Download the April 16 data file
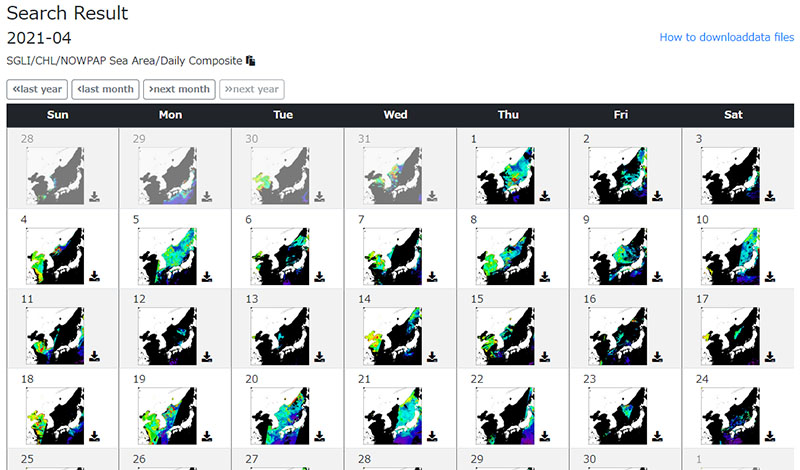Screen dimensions: 800x470 click(x=658, y=356)
